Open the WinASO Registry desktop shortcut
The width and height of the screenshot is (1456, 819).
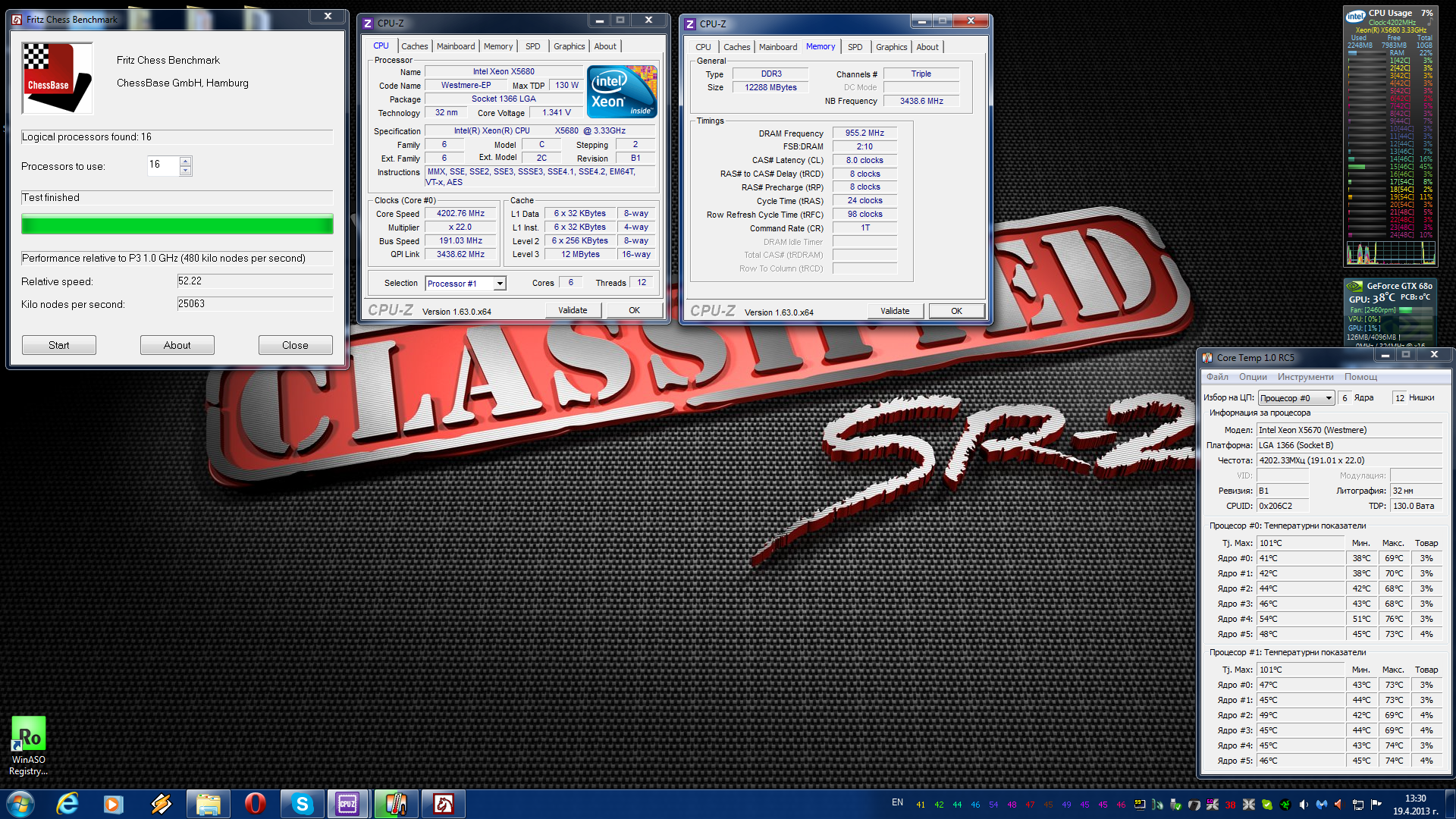click(28, 746)
